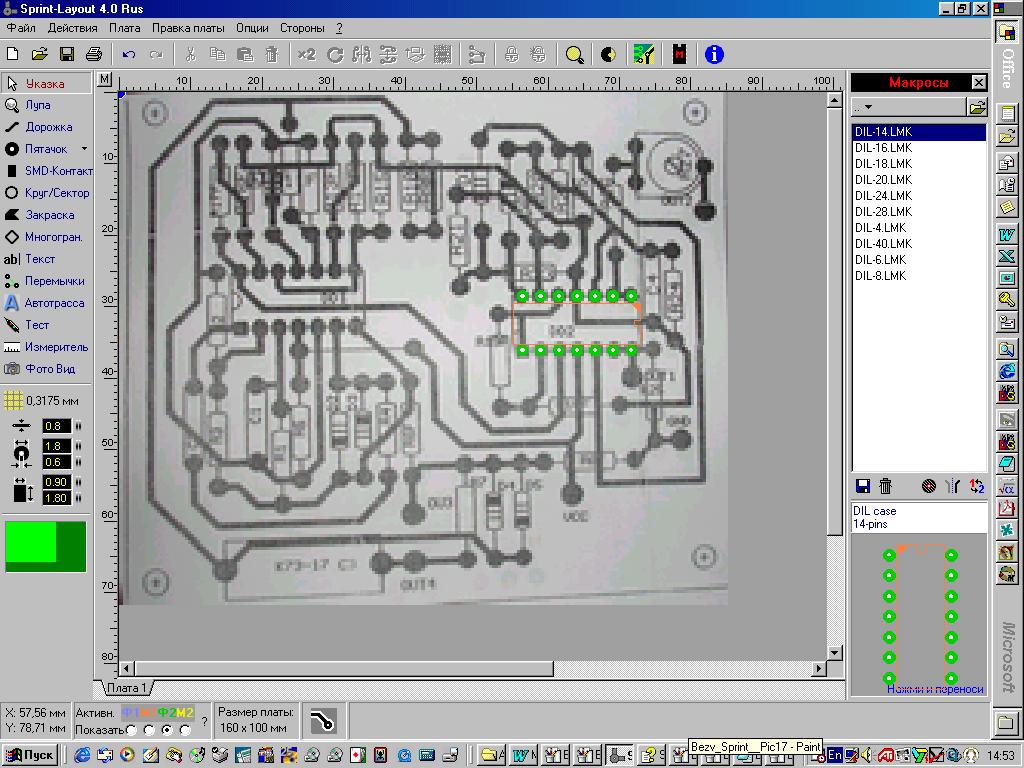Click the blue info icon in toolbar

tap(713, 54)
